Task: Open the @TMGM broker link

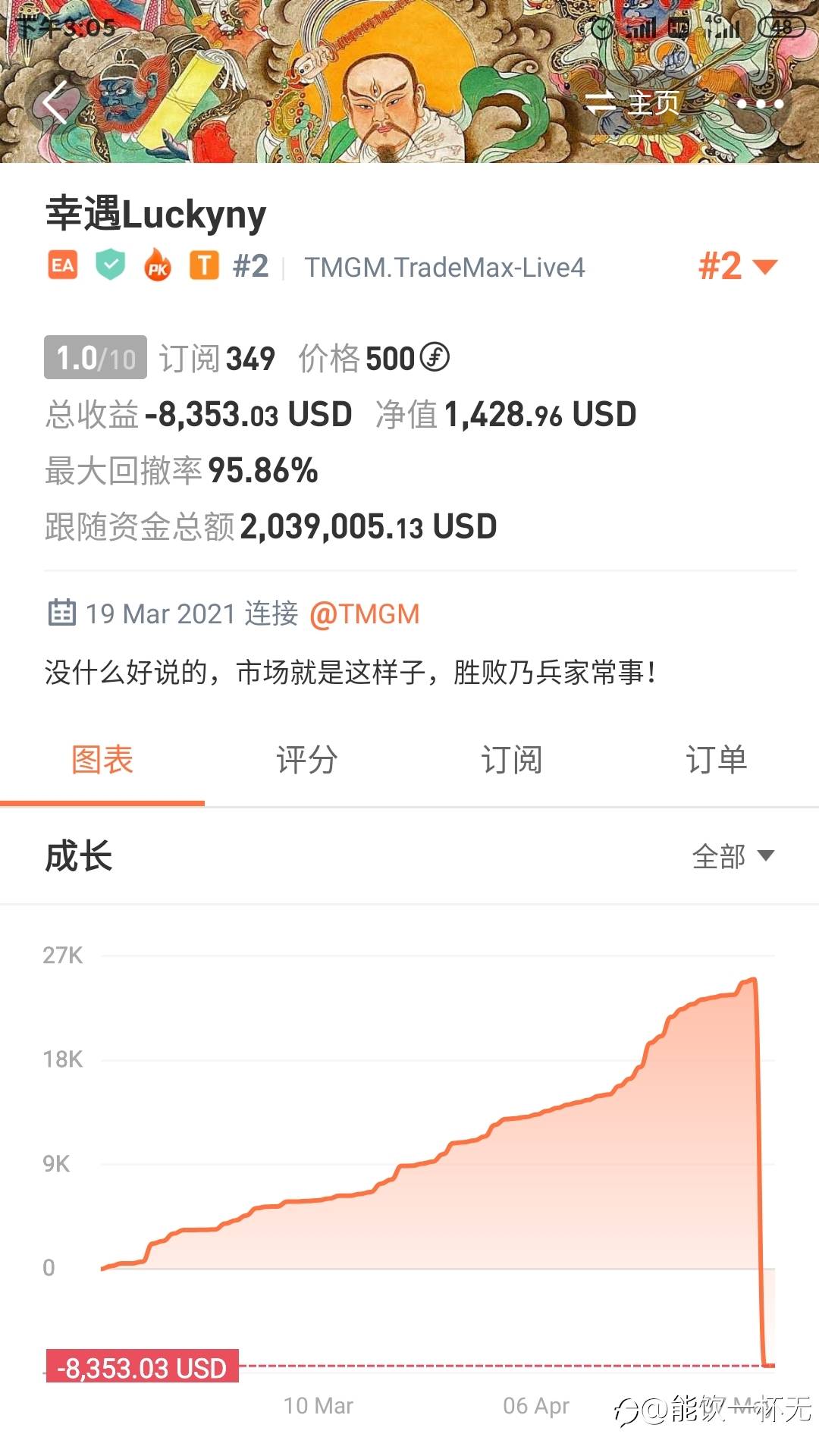Action: click(x=365, y=613)
